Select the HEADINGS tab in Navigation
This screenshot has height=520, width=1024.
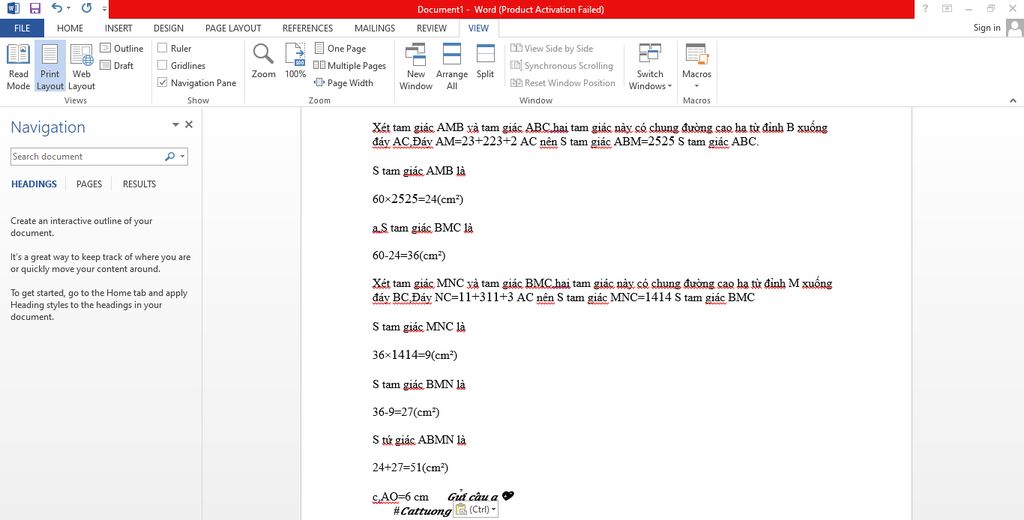click(34, 184)
